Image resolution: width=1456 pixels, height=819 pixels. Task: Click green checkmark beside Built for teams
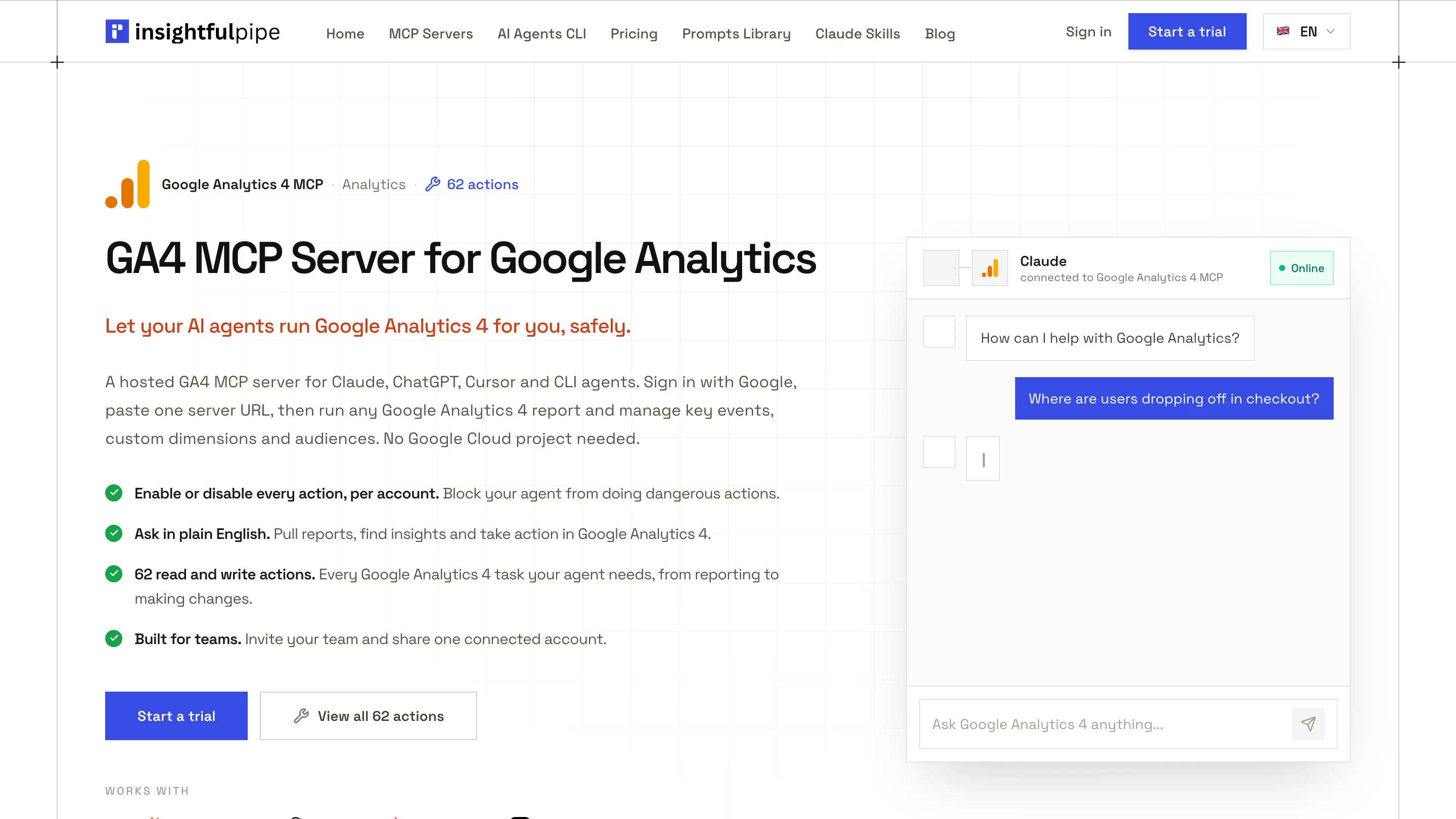pyautogui.click(x=114, y=639)
